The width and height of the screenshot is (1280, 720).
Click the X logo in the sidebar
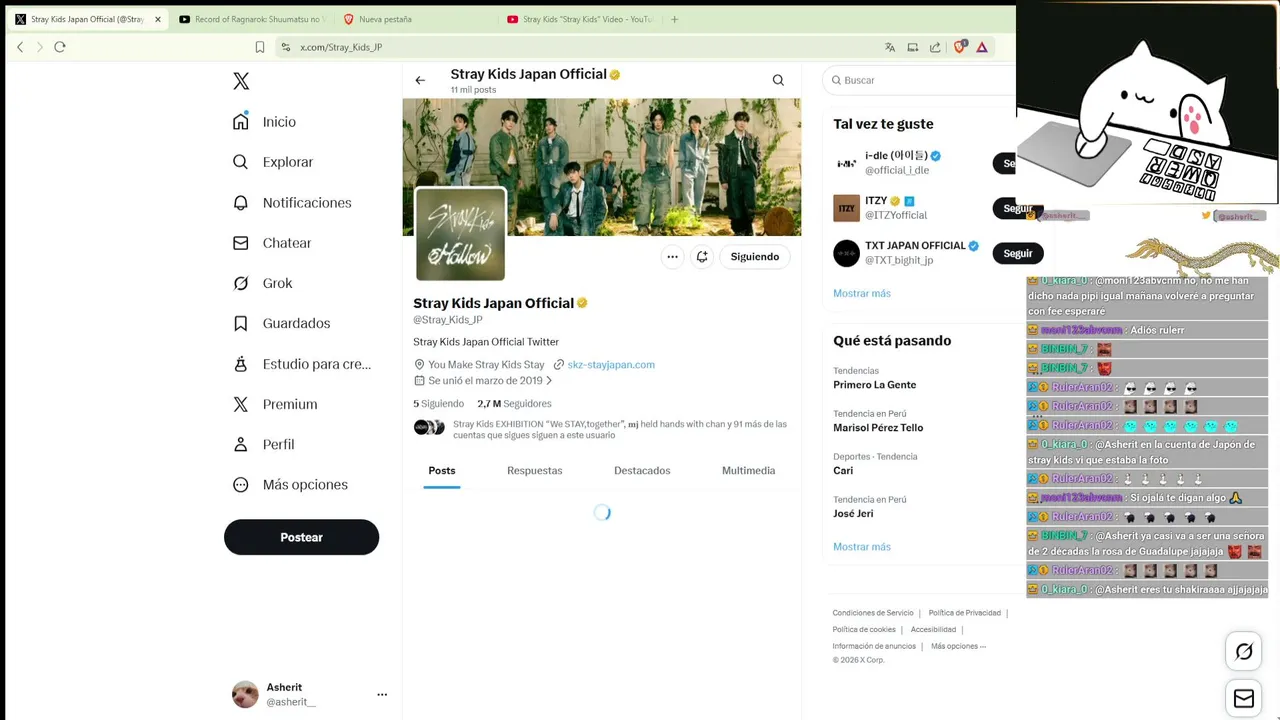(241, 81)
